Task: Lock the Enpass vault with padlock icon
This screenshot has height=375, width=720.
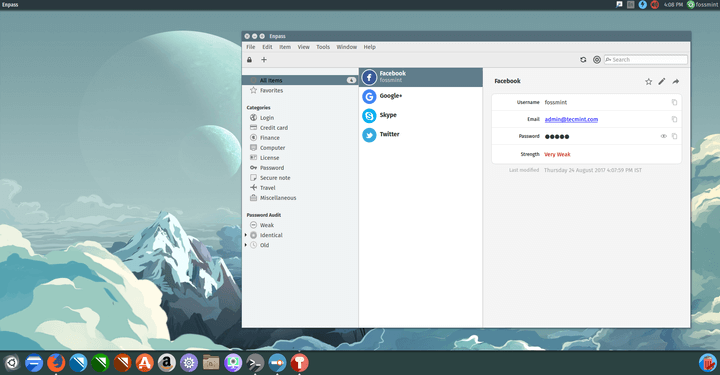Action: [249, 60]
